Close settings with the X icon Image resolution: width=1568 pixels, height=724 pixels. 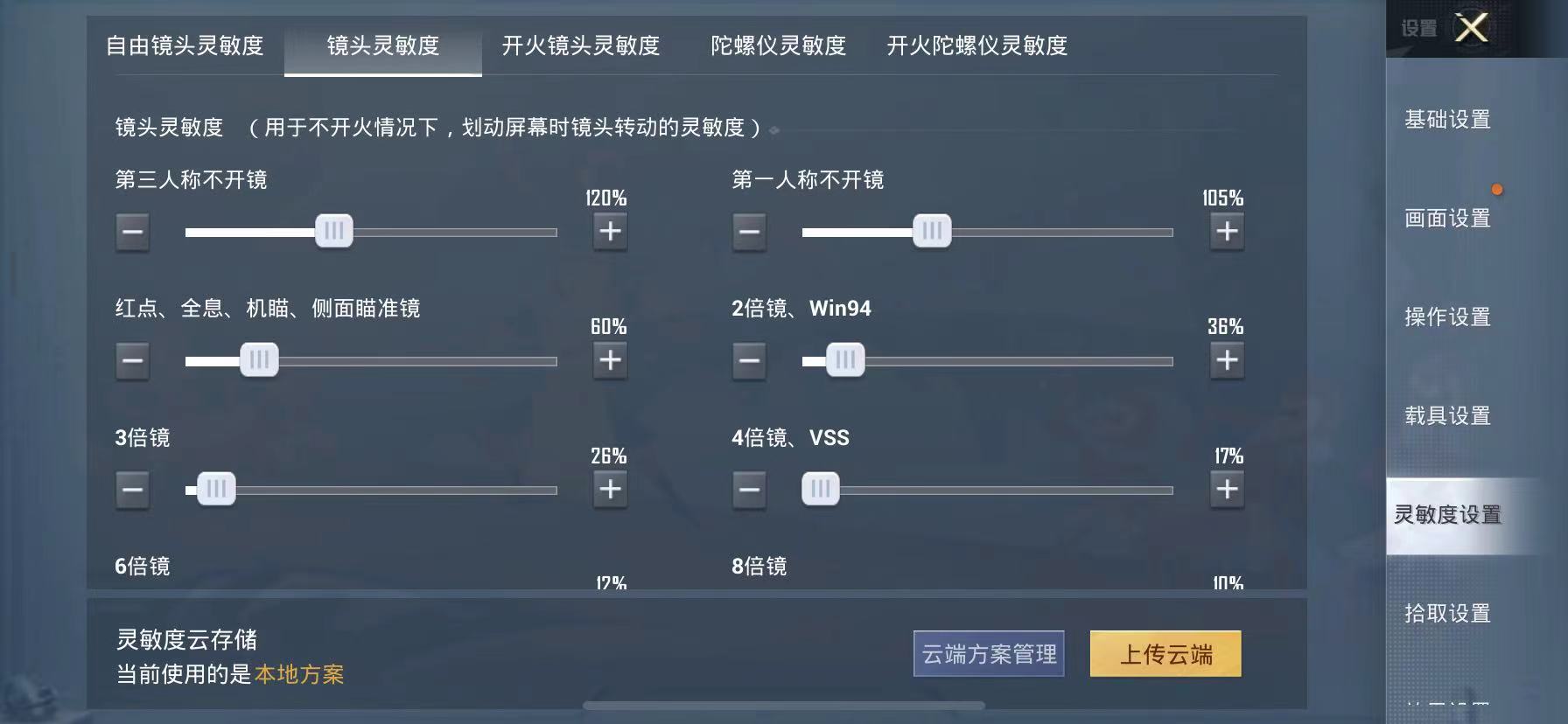coord(1472,28)
